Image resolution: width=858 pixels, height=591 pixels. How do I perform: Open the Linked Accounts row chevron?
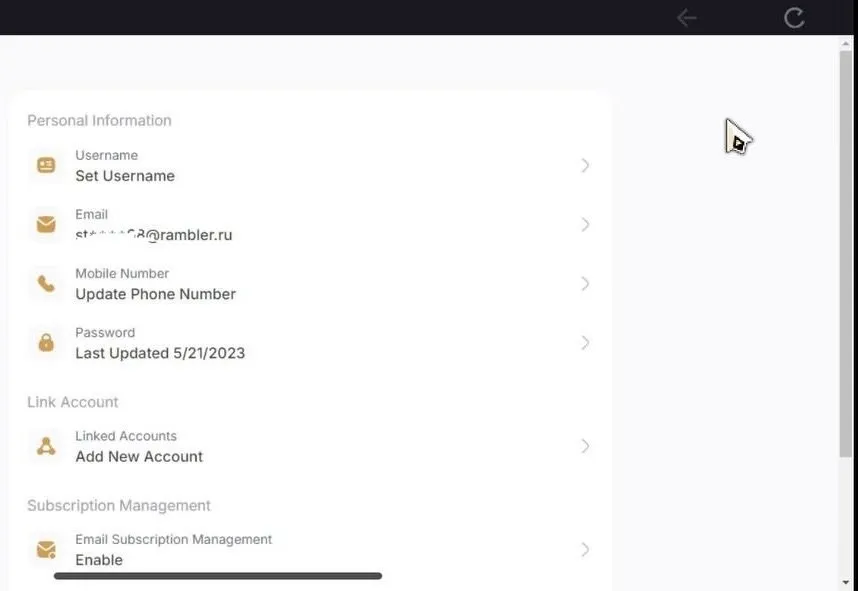[x=585, y=446]
